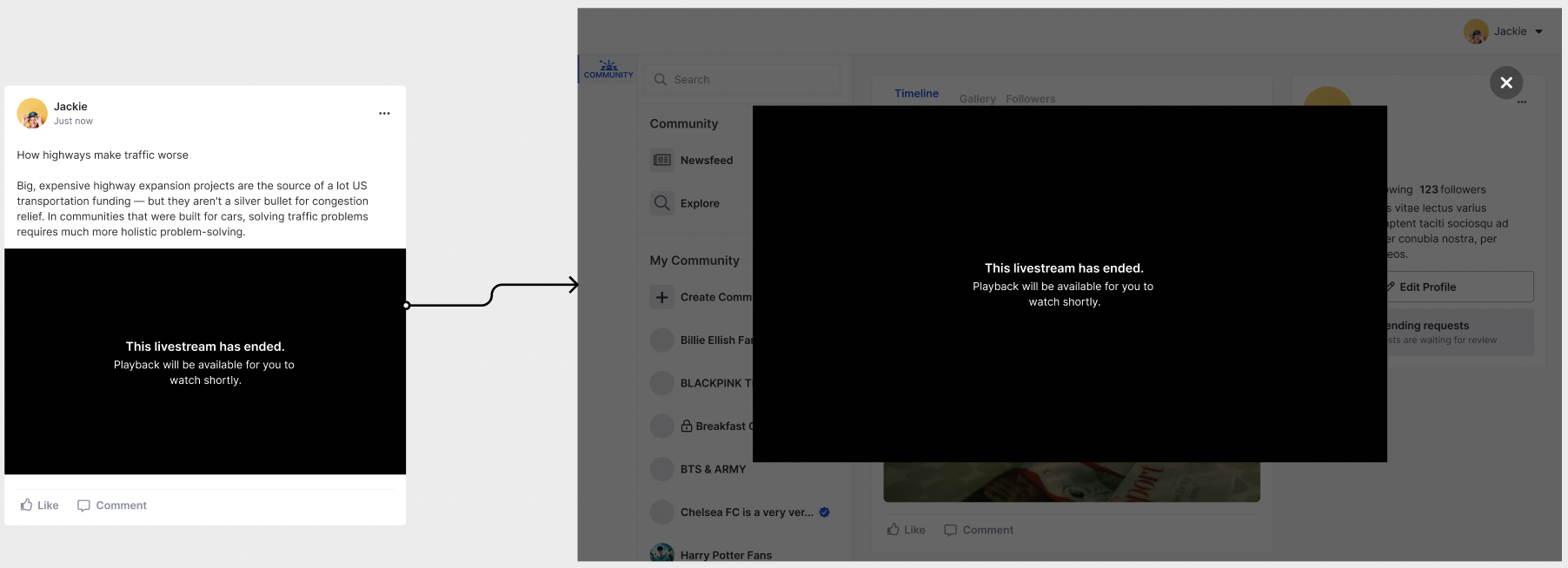The width and height of the screenshot is (1568, 568).
Task: Switch to the Gallery tab
Action: [x=977, y=99]
